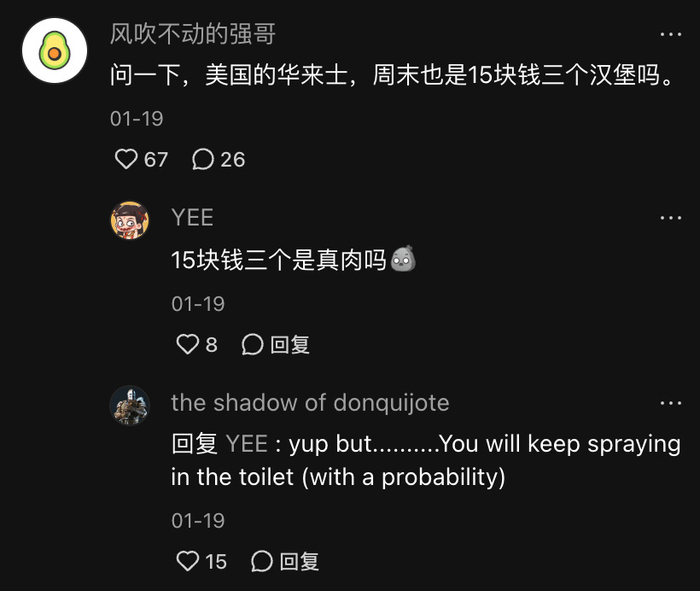The width and height of the screenshot is (700, 591).
Task: Click the 回复 label under YEE's reply
Action: [x=290, y=345]
